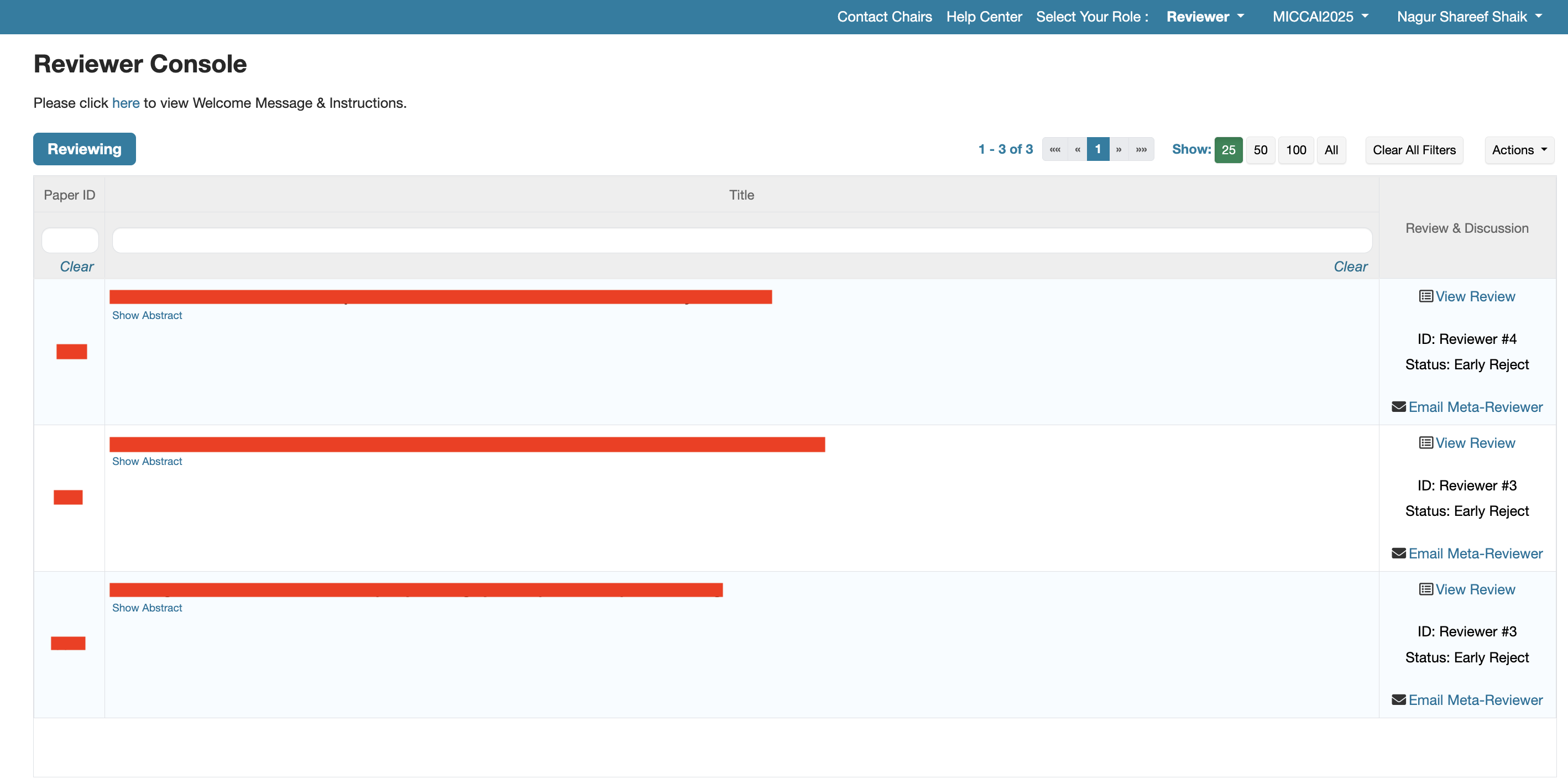Open the Help Center menu item
Viewport: 1568px width, 784px height.
(x=984, y=17)
